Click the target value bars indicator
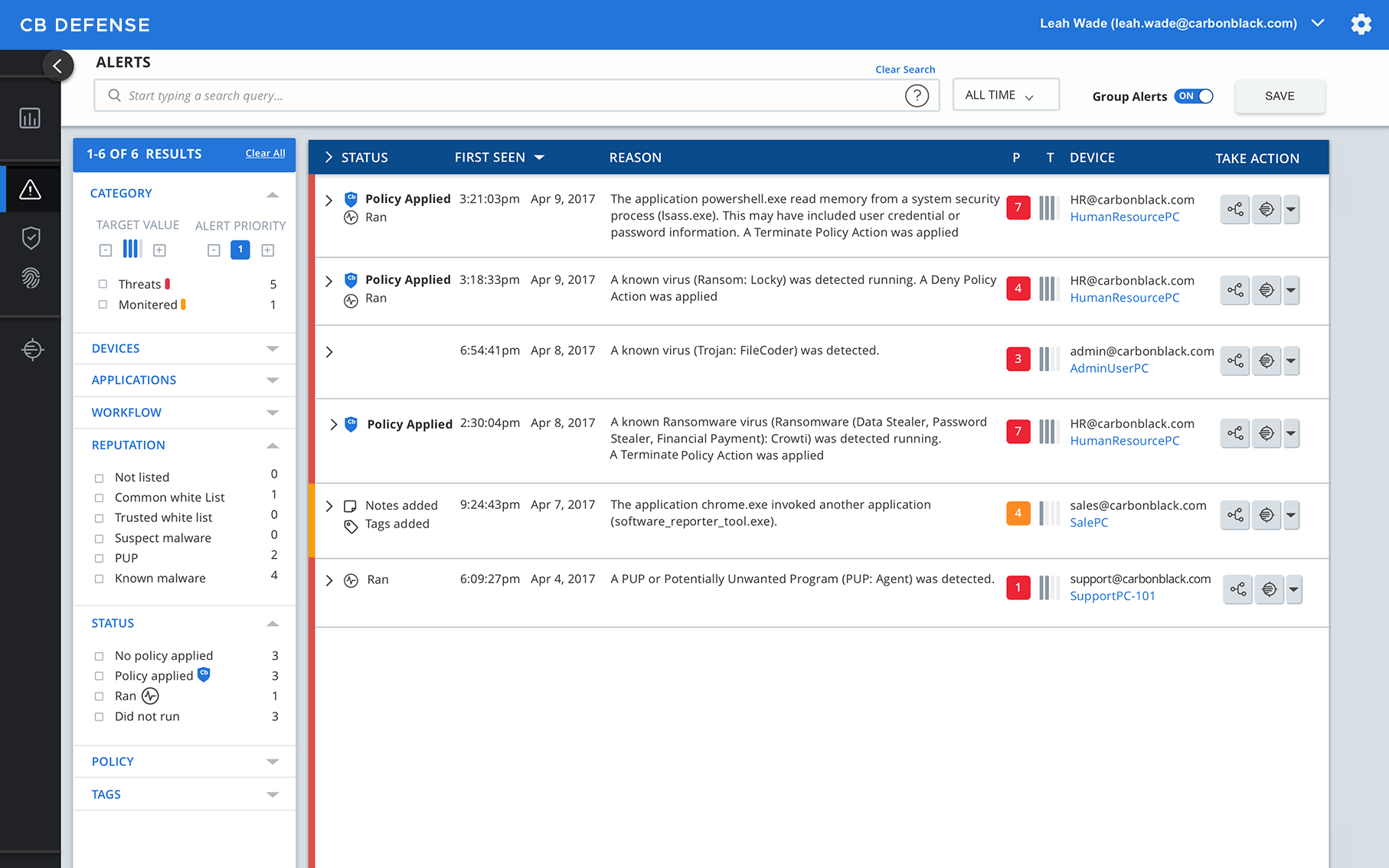Image resolution: width=1389 pixels, height=868 pixels. [132, 249]
